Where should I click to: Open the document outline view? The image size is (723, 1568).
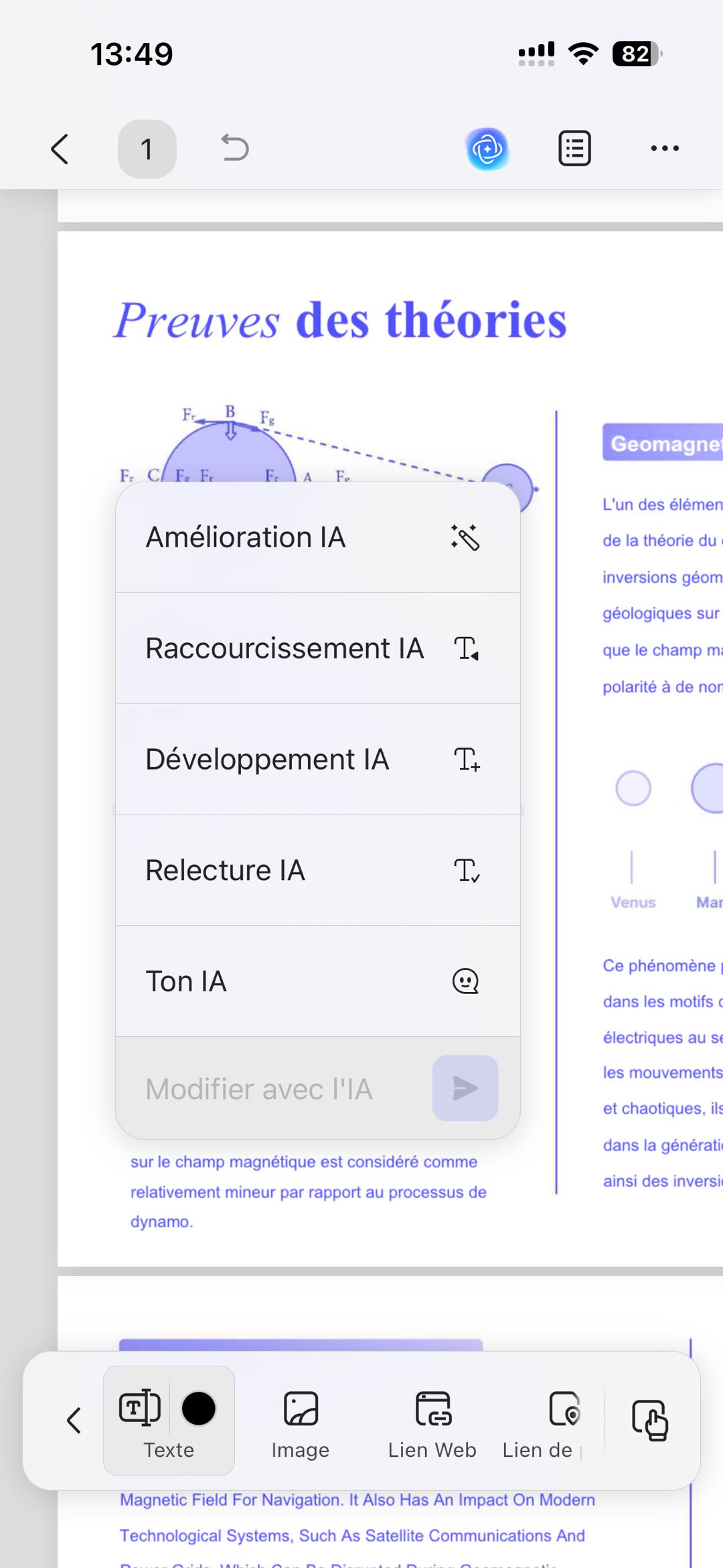[572, 149]
